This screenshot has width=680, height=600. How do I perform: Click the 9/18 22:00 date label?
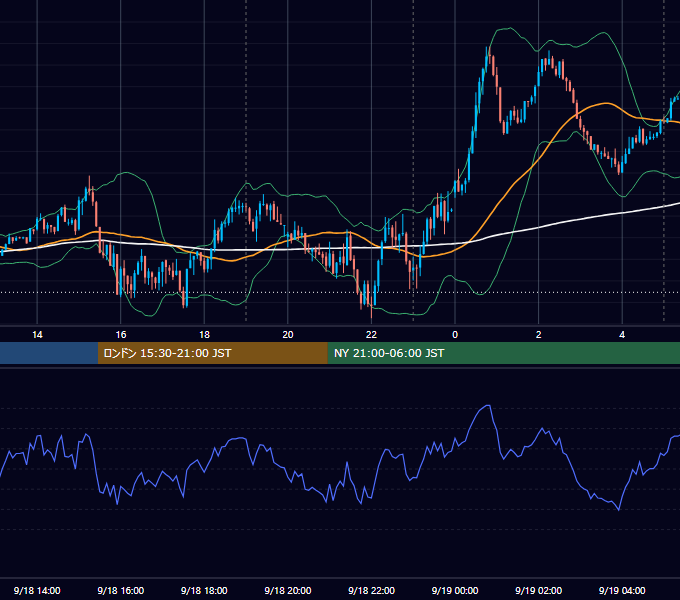(x=371, y=590)
